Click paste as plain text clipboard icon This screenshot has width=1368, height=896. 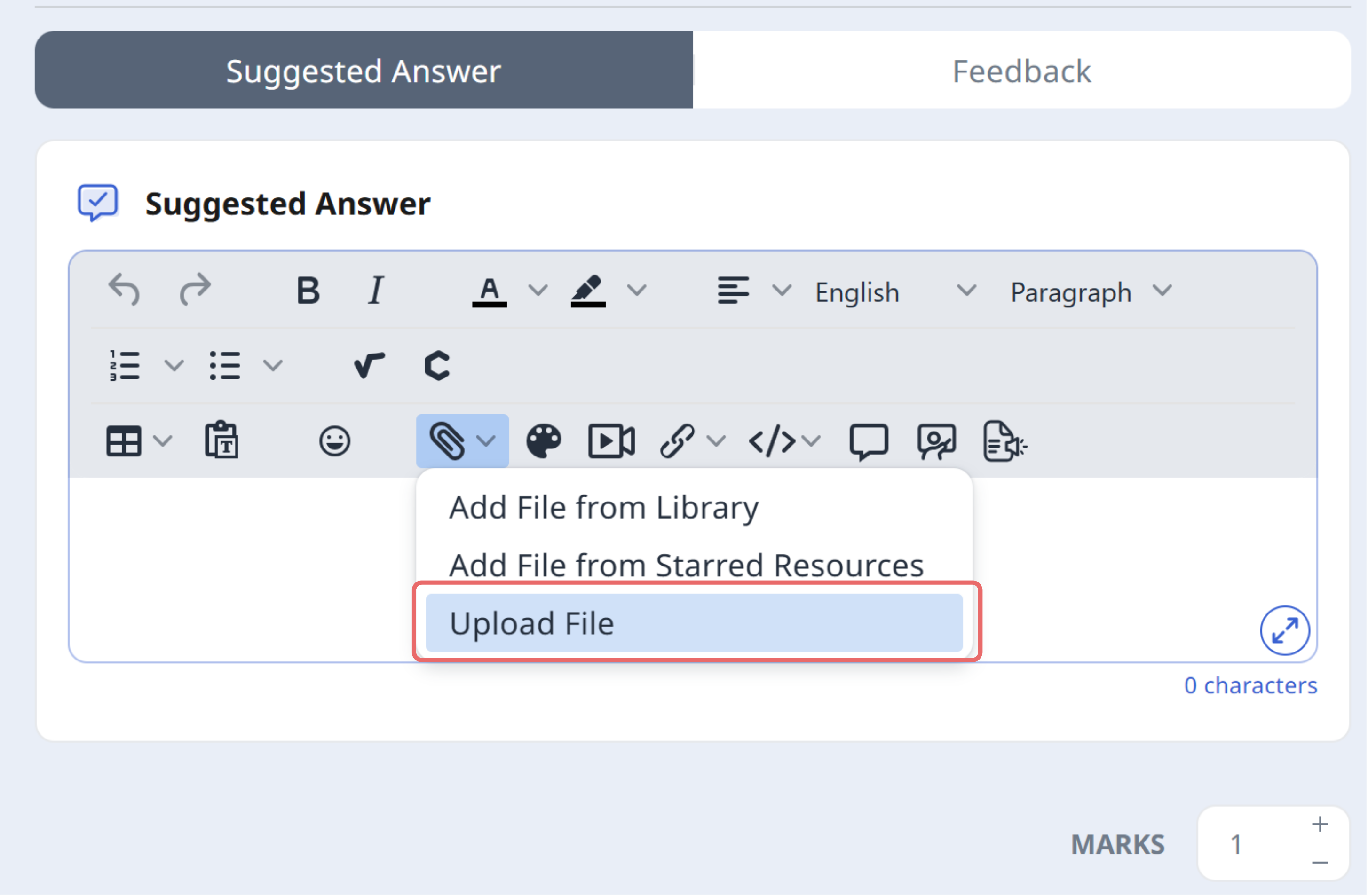point(222,441)
